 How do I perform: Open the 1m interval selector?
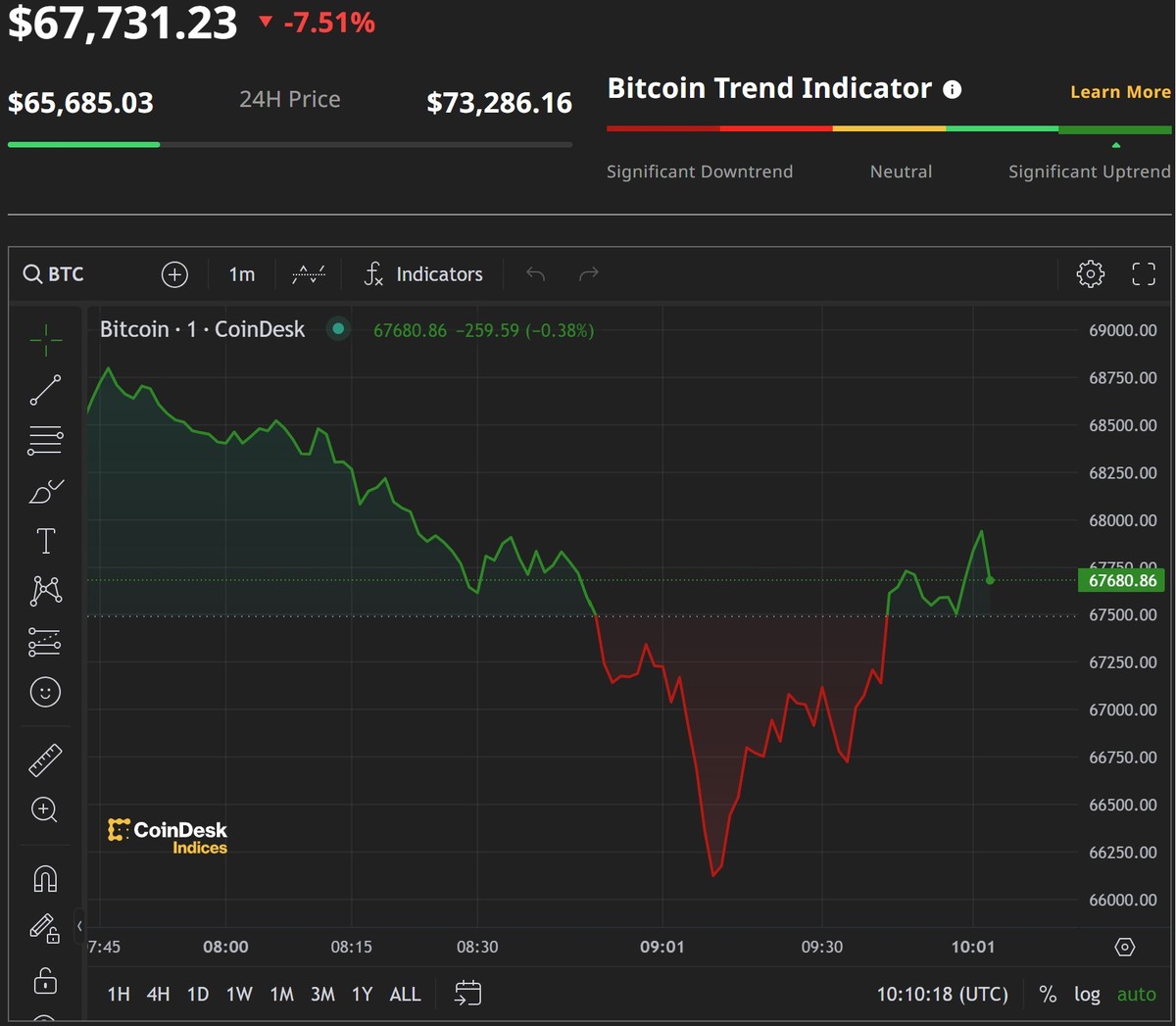tap(241, 274)
